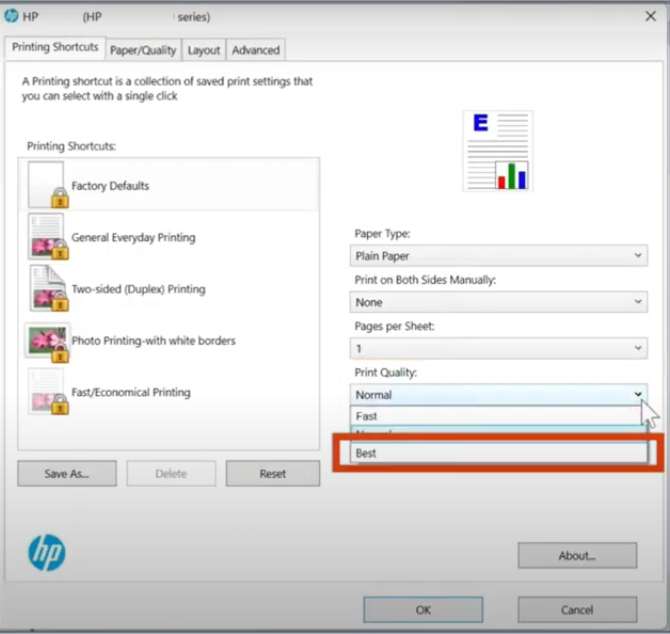Click the Two-sided (Duplex) Printing icon
Screen dimensions: 670x634
tap(48, 288)
